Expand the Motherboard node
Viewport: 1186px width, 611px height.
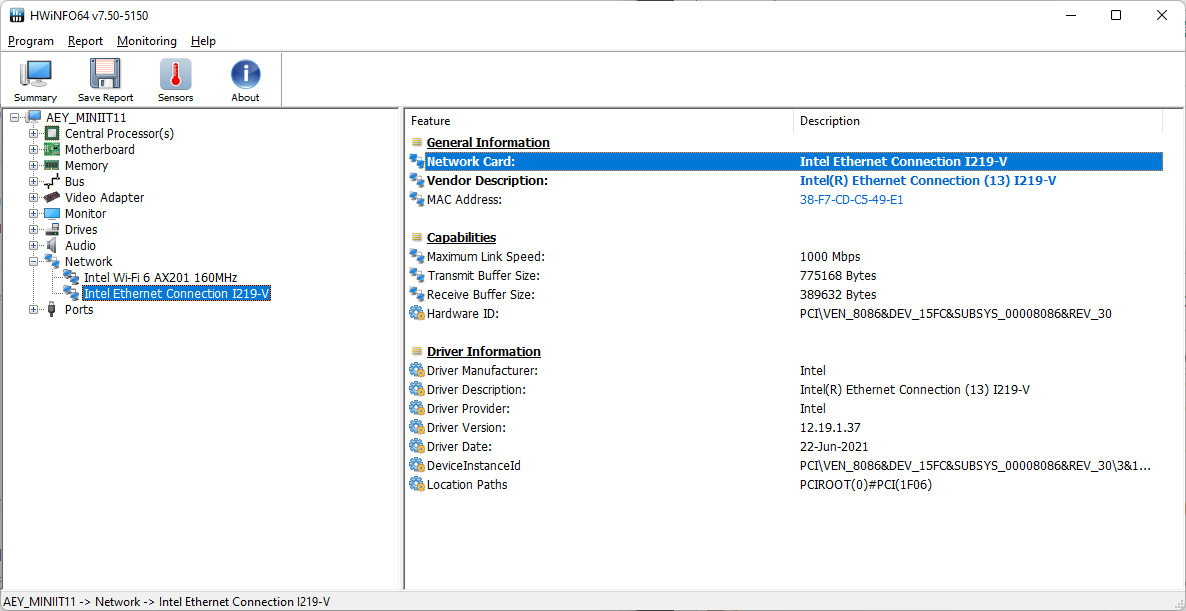(33, 150)
